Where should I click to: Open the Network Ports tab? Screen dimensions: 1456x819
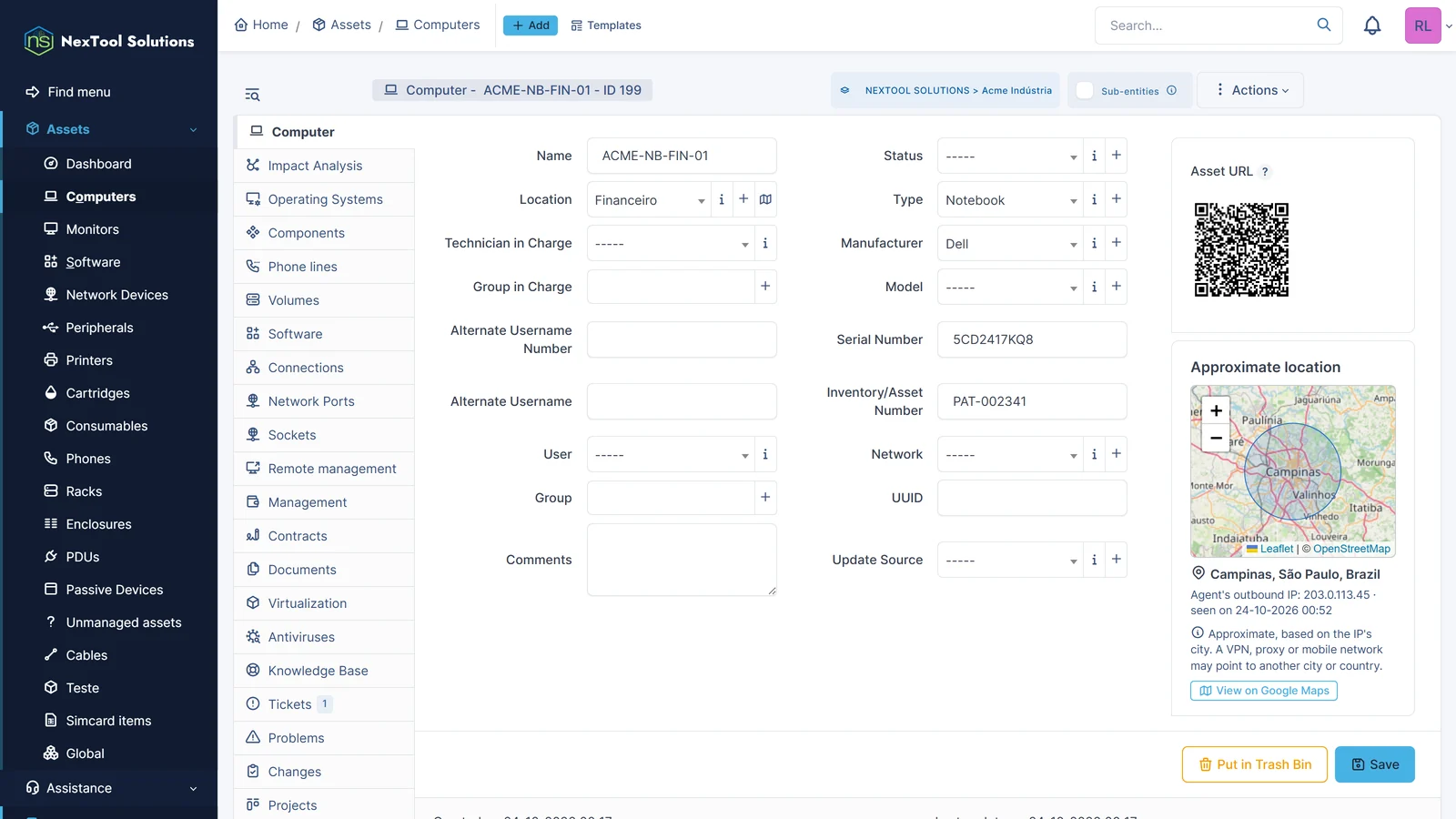[x=325, y=401]
